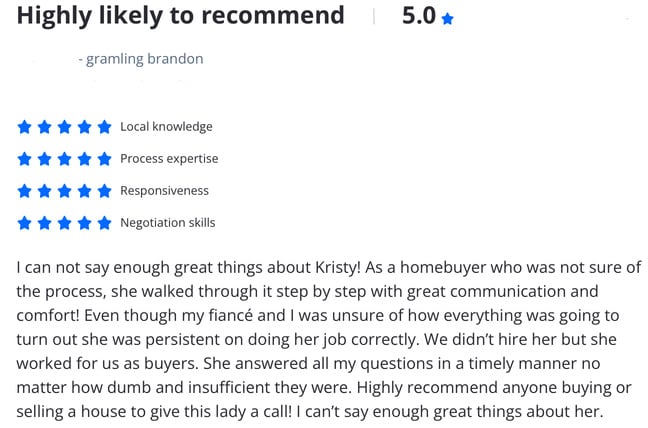
Task: Click the 5.0 rating score
Action: point(419,16)
